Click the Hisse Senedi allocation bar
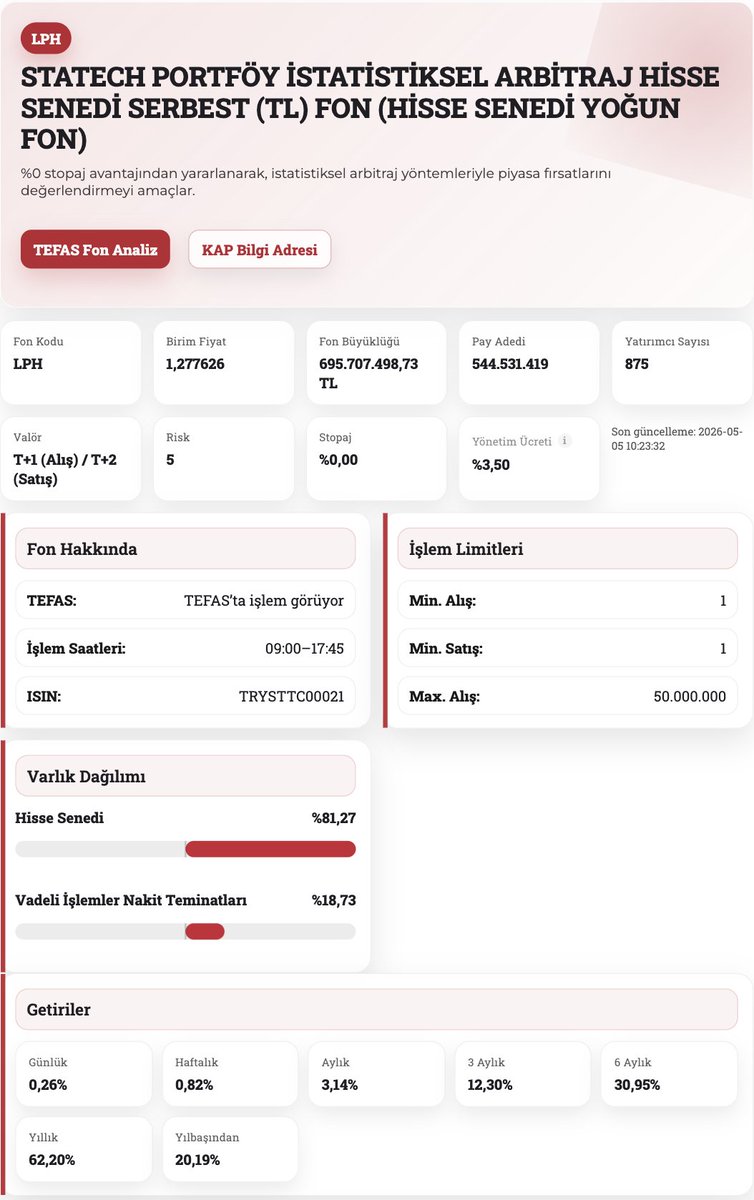The width and height of the screenshot is (754, 1200). [x=185, y=849]
